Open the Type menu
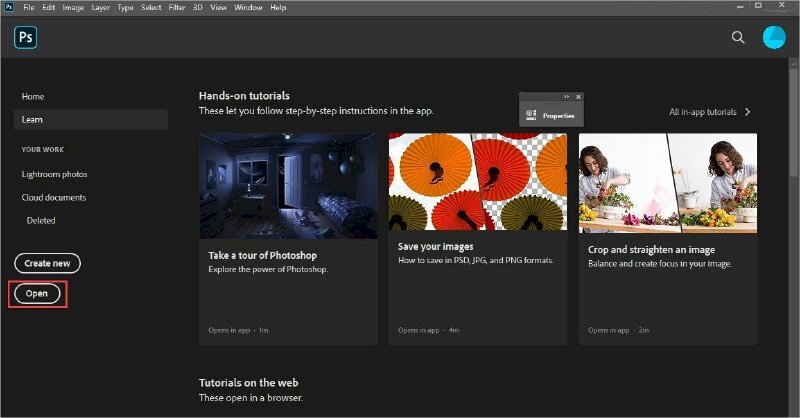Image resolution: width=800 pixels, height=418 pixels. [125, 7]
